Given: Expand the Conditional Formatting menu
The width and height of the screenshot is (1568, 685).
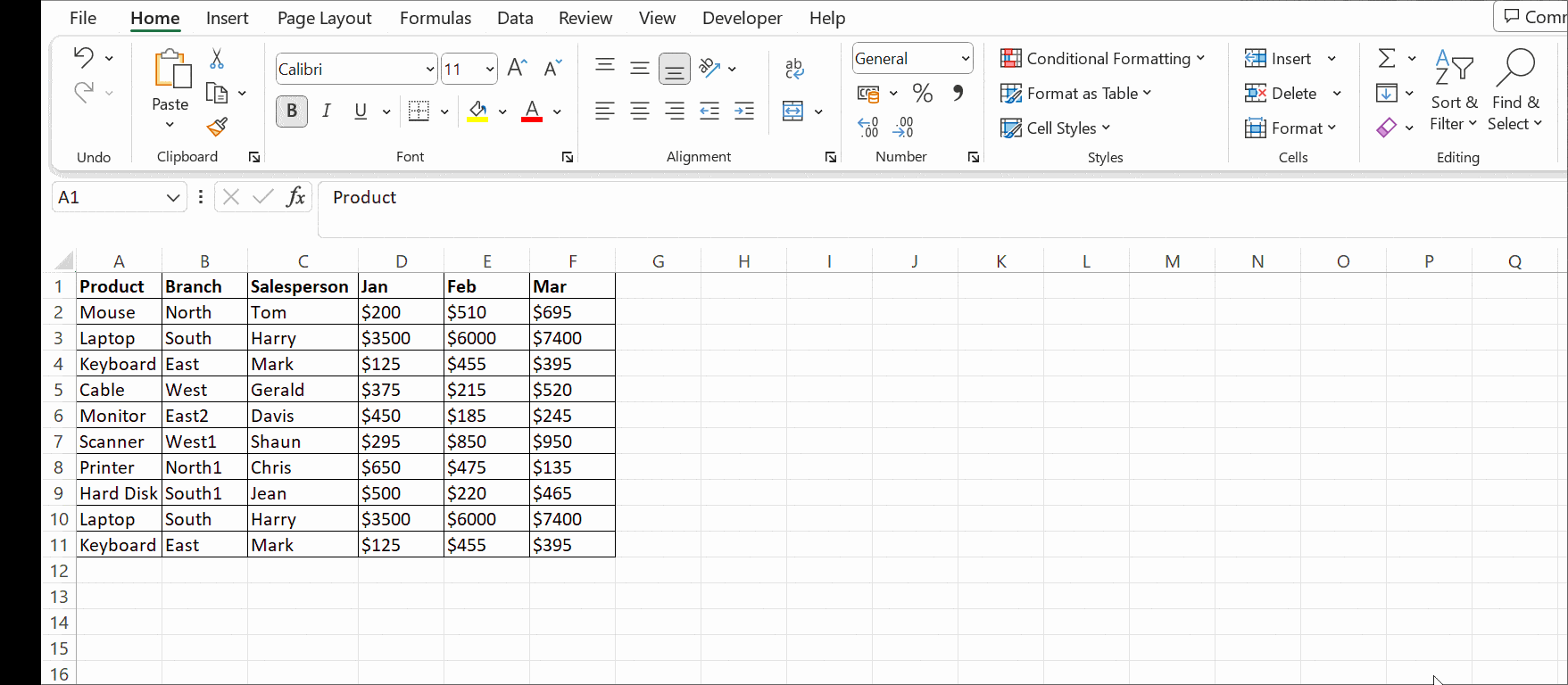Looking at the screenshot, I should [x=1102, y=59].
